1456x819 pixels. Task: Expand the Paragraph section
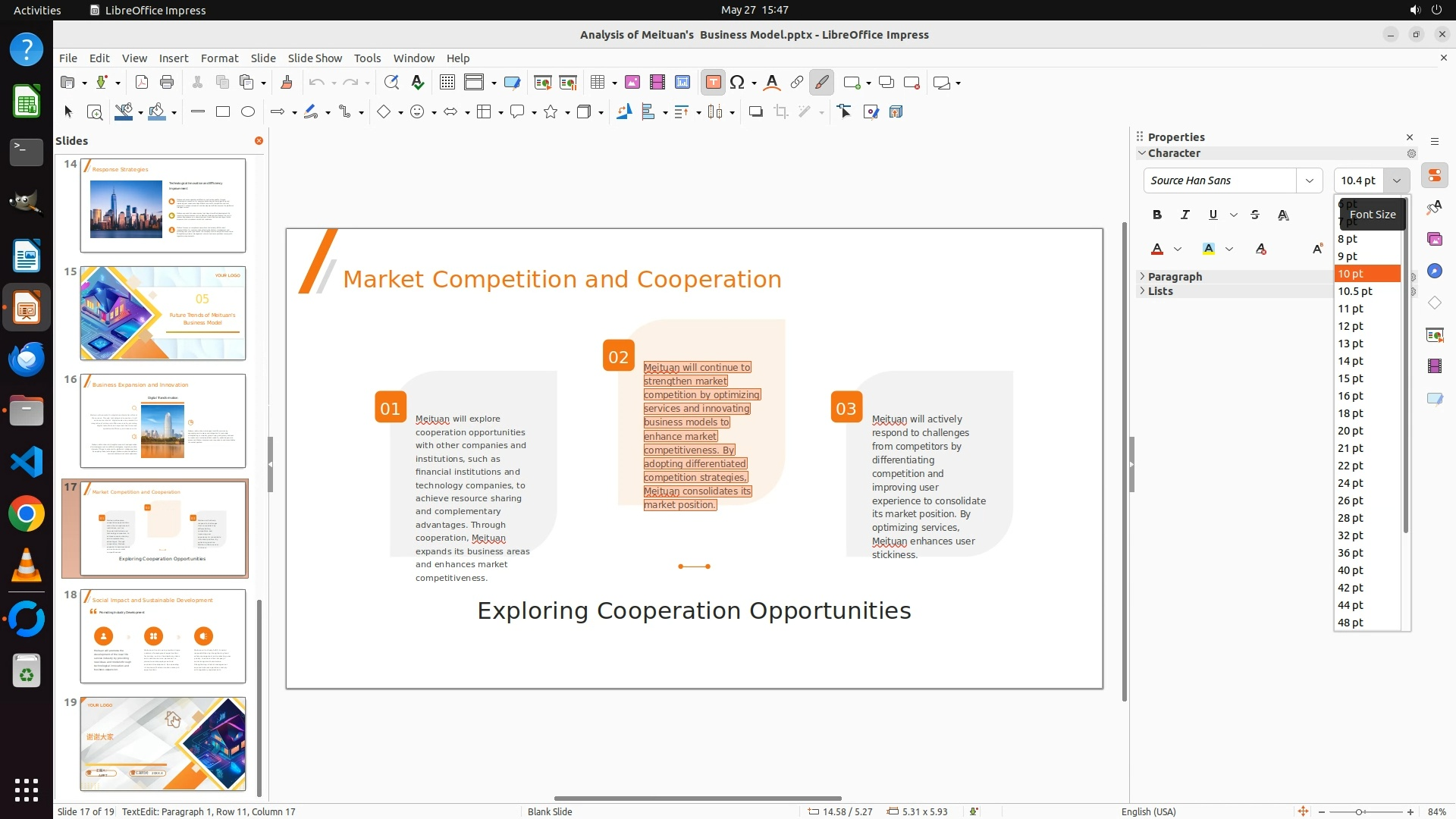1175,277
